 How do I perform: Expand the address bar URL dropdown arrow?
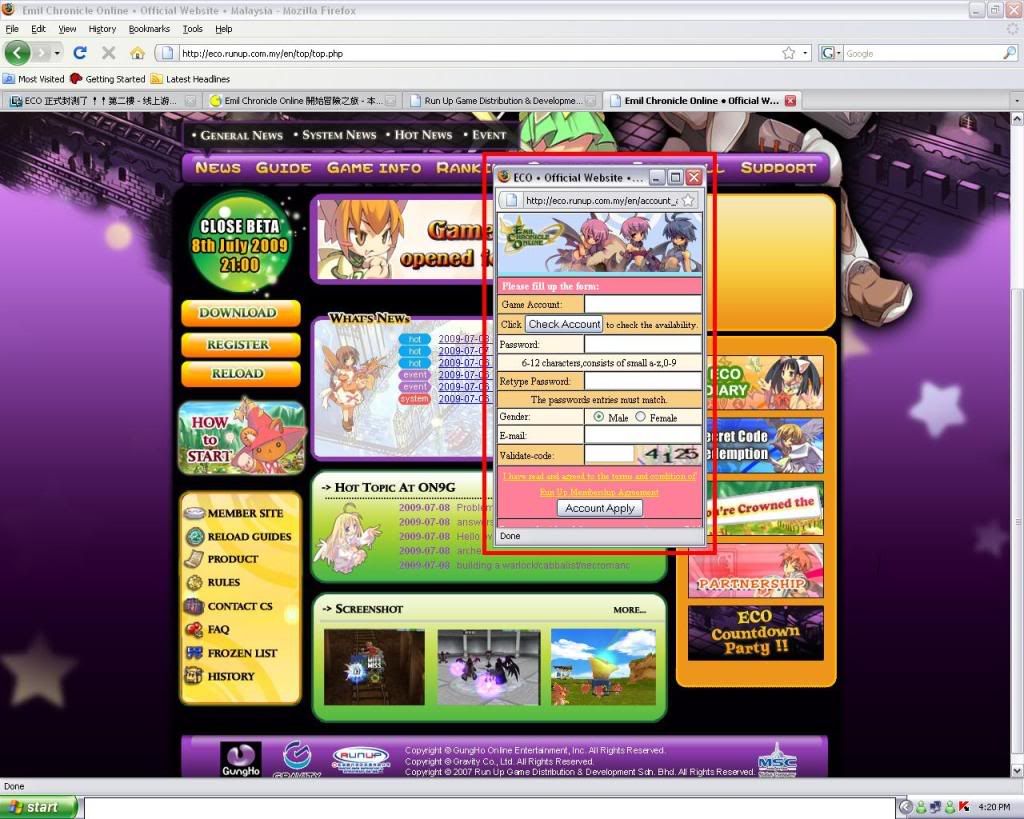tap(805, 53)
